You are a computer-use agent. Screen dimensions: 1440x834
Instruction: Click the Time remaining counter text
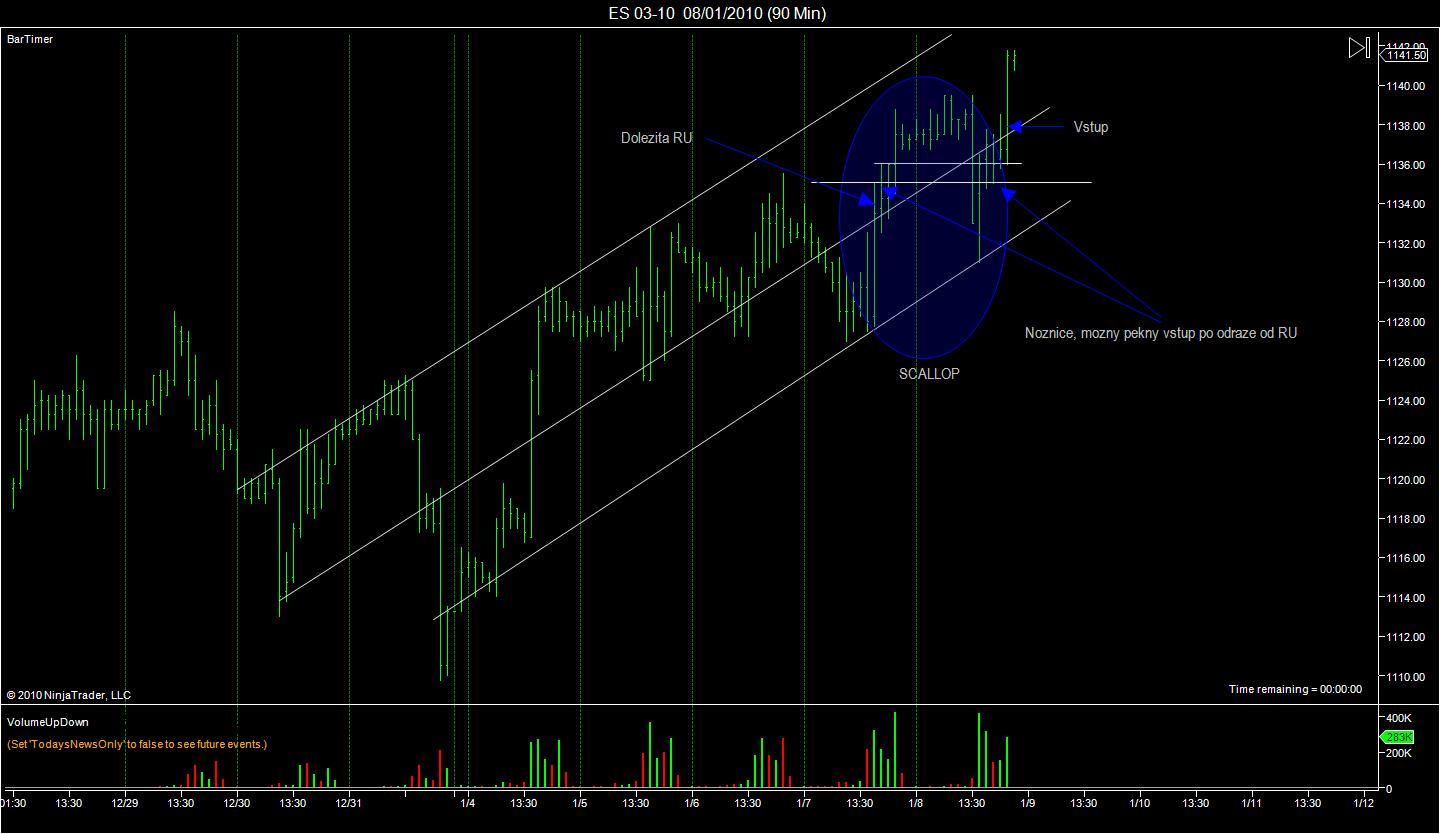coord(1295,689)
